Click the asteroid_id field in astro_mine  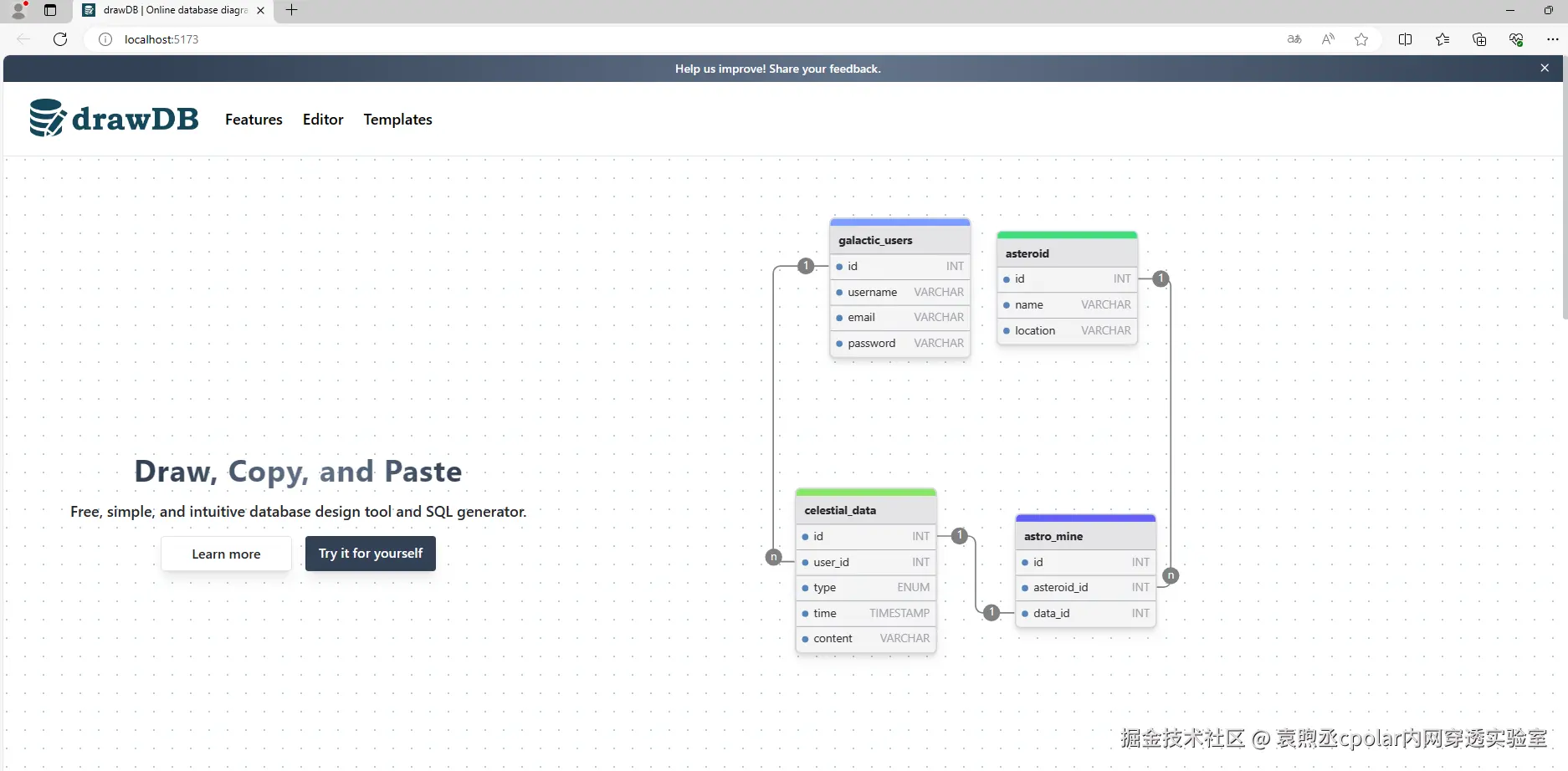click(1085, 588)
